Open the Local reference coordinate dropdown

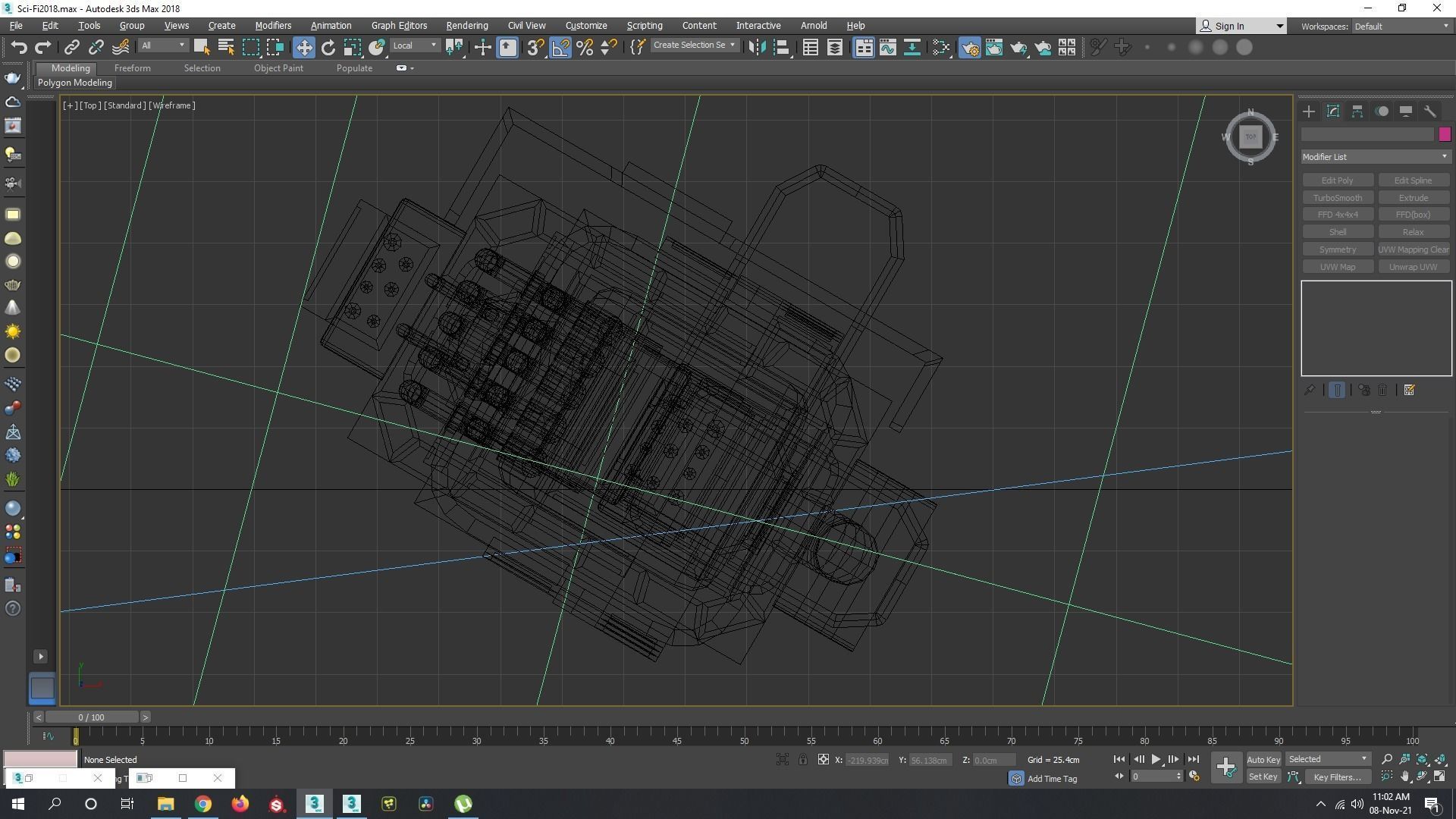coord(415,45)
